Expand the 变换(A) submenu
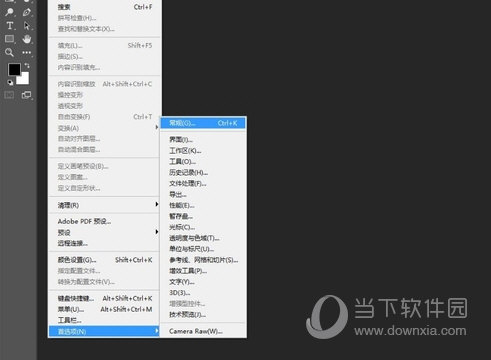Image resolution: width=491 pixels, height=360 pixels. [105, 128]
